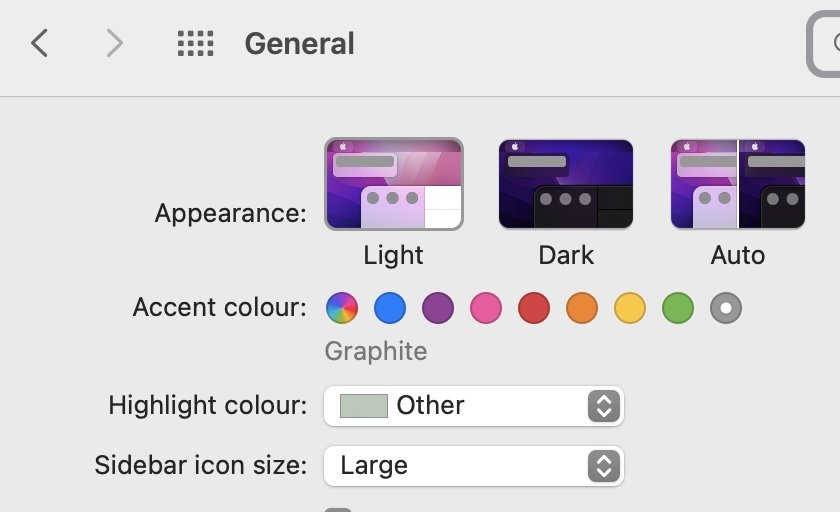Select the Light appearance thumbnail
The image size is (840, 512).
coord(394,184)
